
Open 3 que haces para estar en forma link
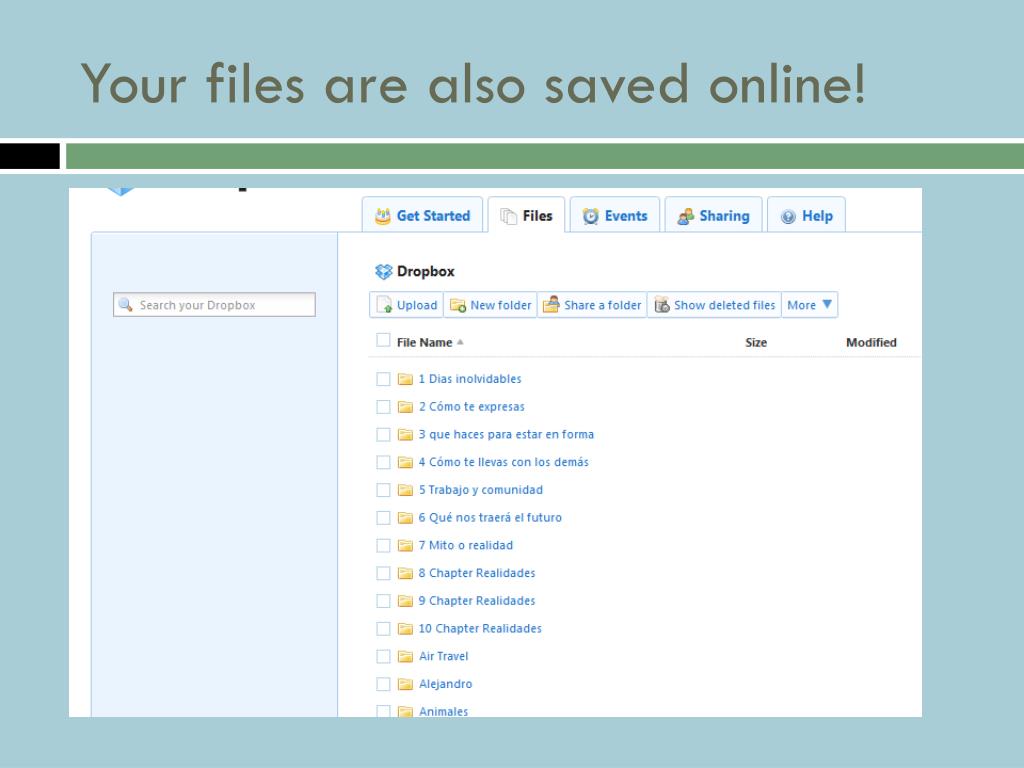506,434
